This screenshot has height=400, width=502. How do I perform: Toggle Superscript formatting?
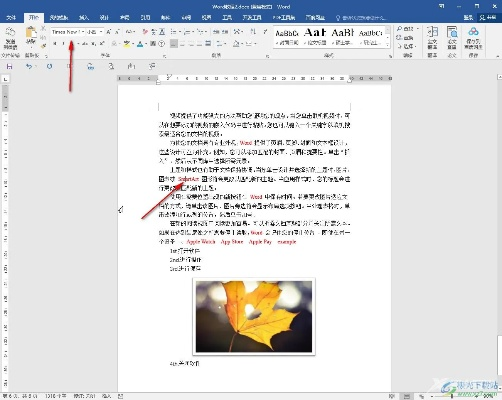point(102,44)
